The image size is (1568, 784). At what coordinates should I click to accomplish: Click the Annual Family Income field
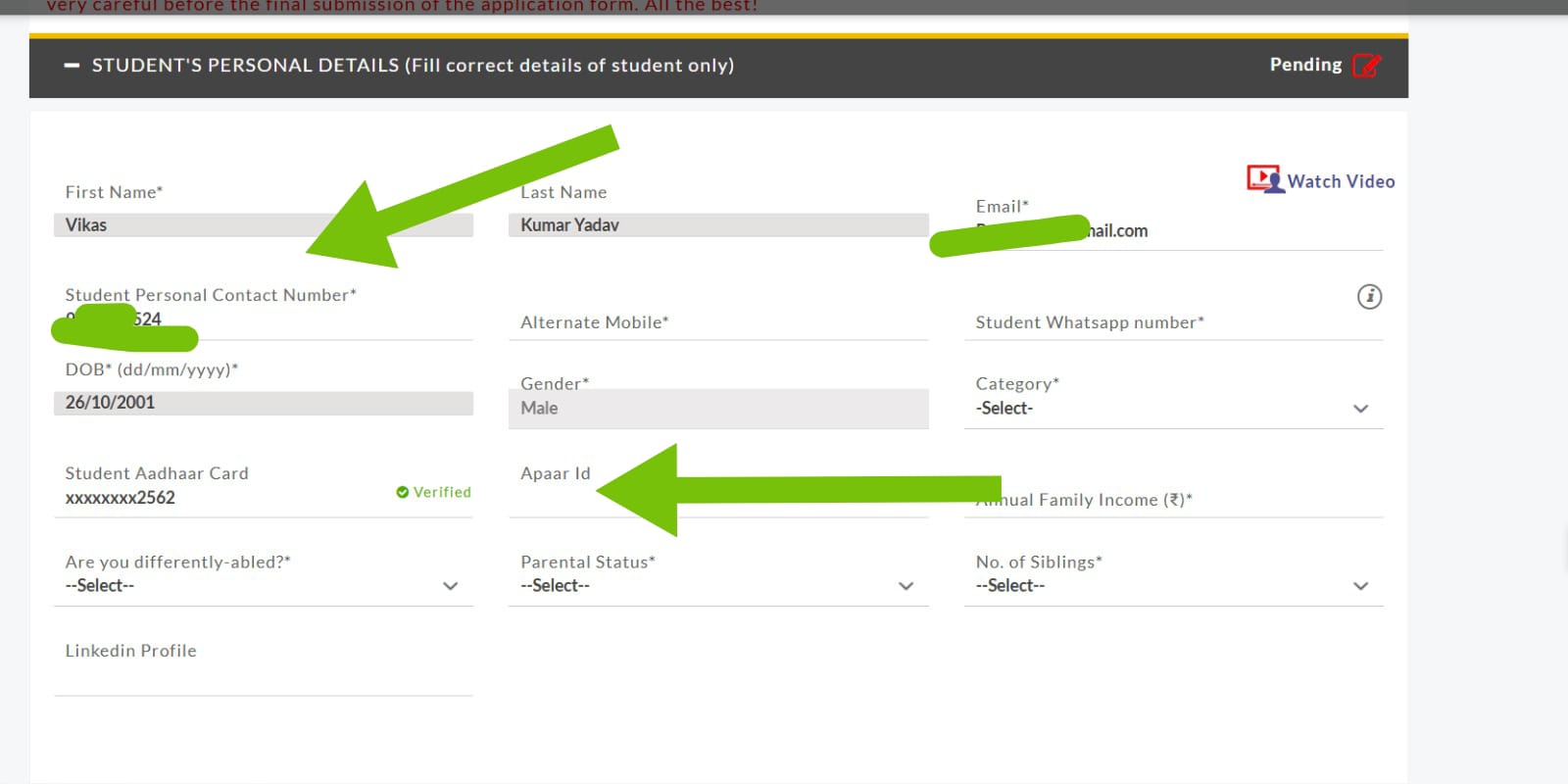(1173, 500)
